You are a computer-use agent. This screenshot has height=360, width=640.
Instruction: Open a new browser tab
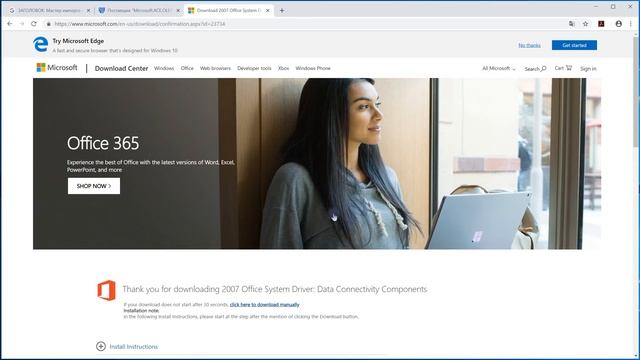coord(282,11)
